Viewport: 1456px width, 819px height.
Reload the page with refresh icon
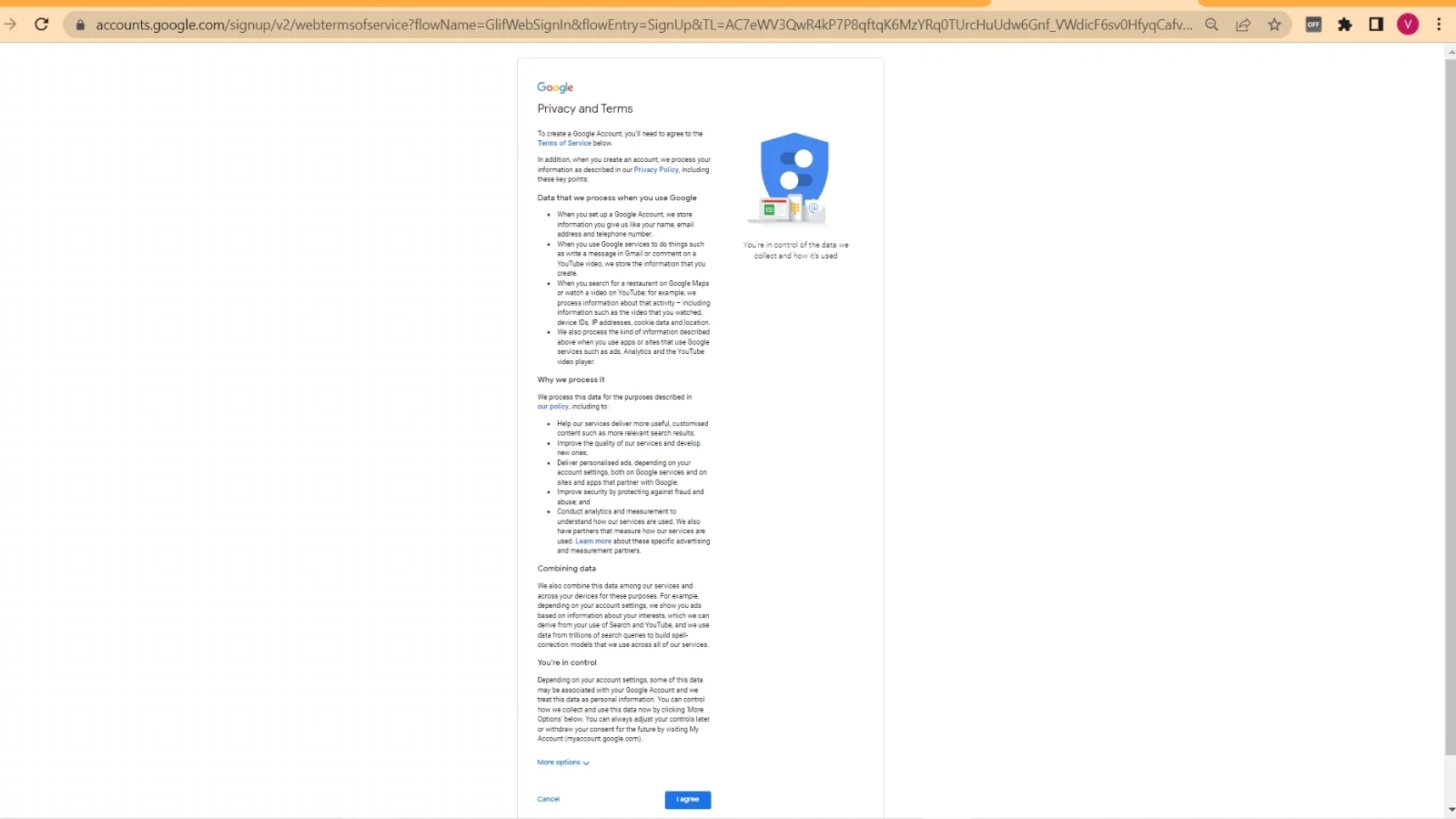(x=41, y=25)
